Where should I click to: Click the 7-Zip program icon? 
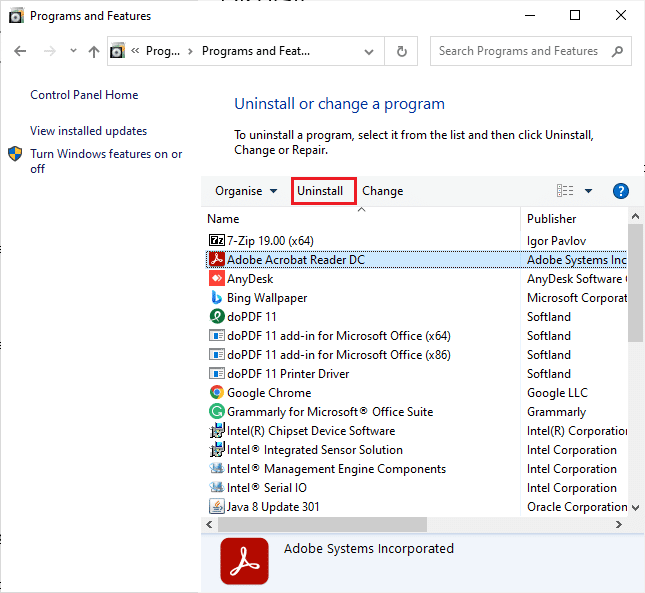click(x=217, y=241)
